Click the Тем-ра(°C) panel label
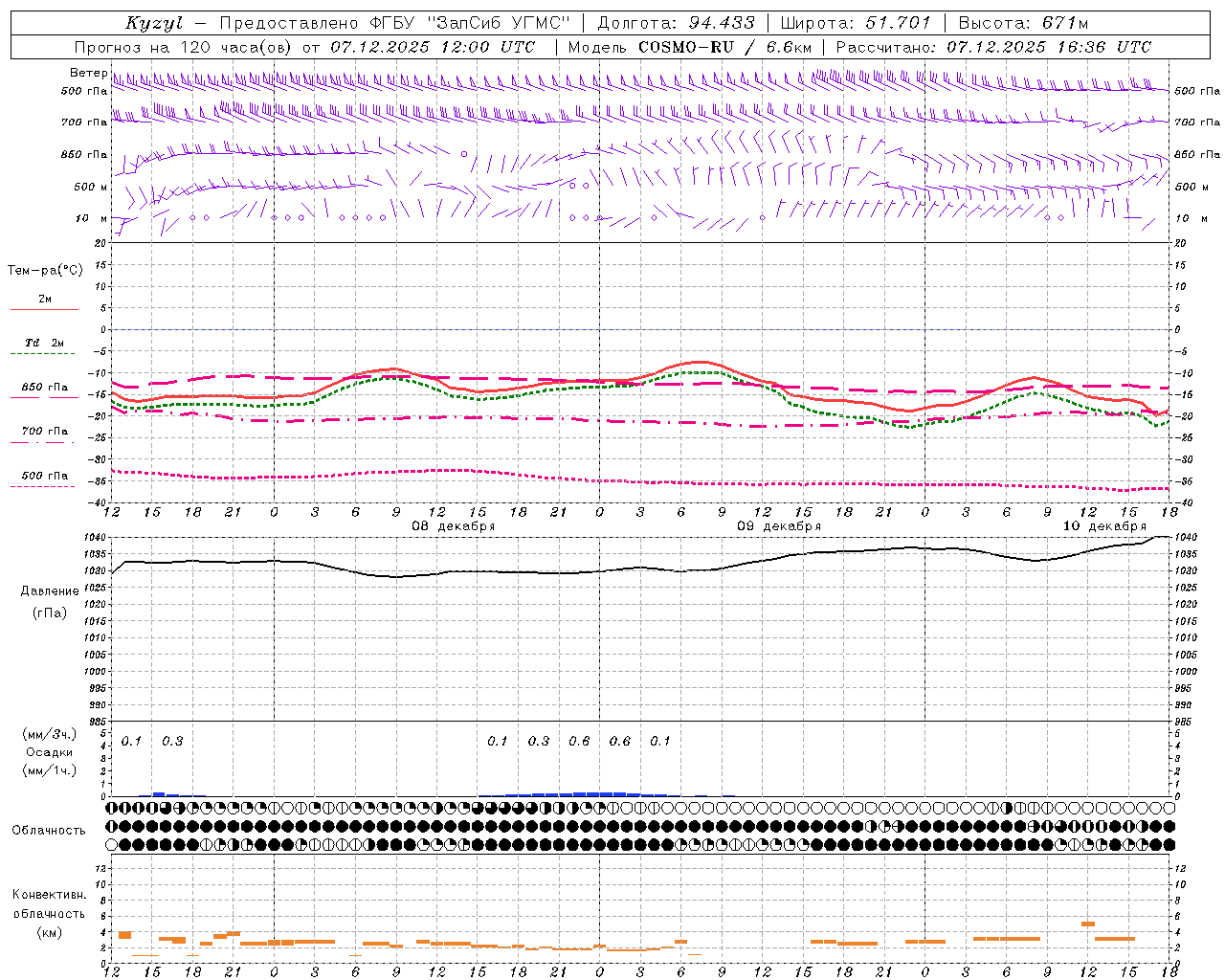 point(45,271)
